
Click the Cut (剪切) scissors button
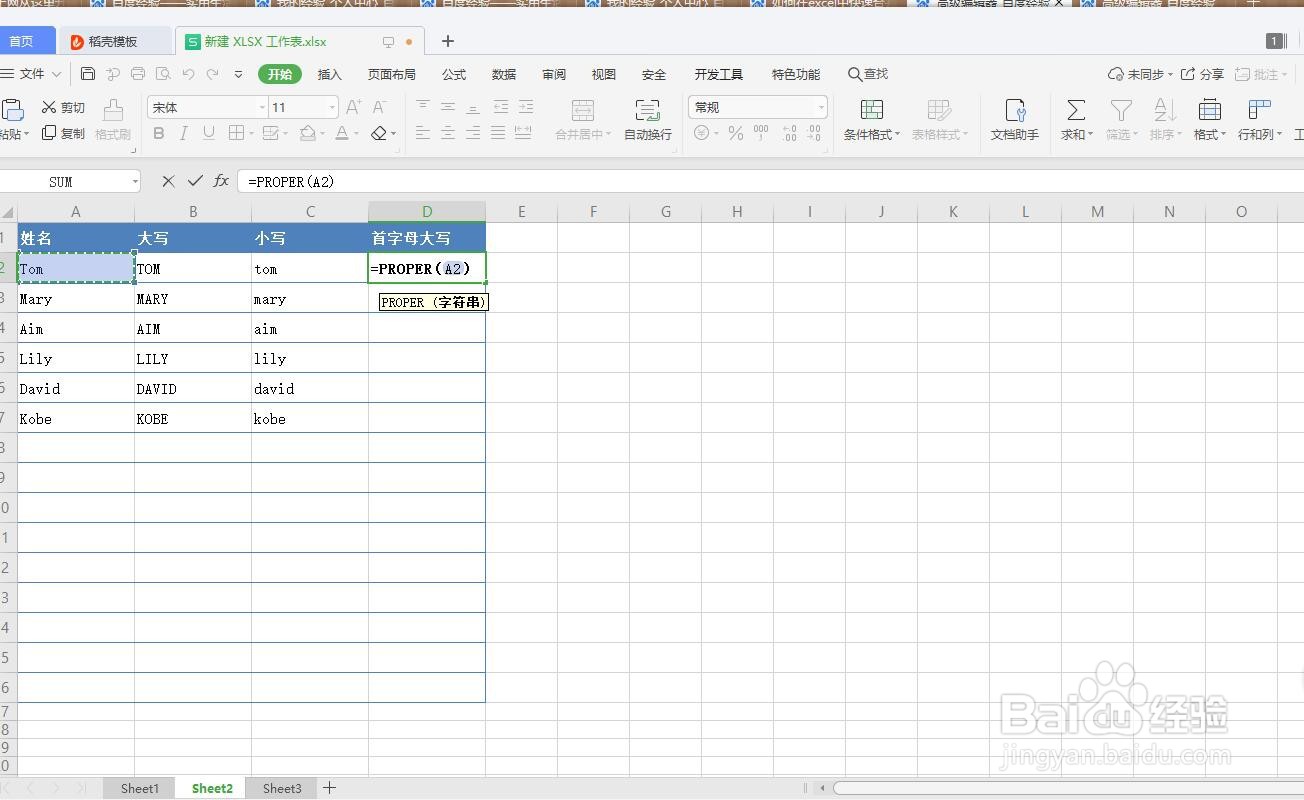(63, 107)
